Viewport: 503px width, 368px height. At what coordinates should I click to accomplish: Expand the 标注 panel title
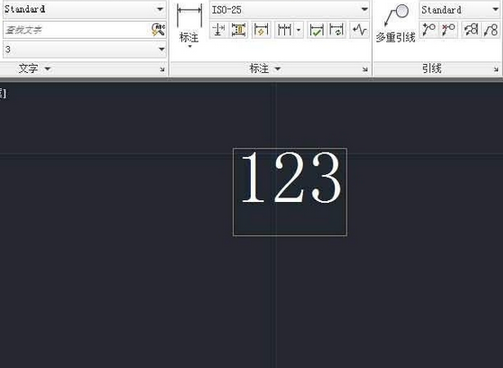265,69
